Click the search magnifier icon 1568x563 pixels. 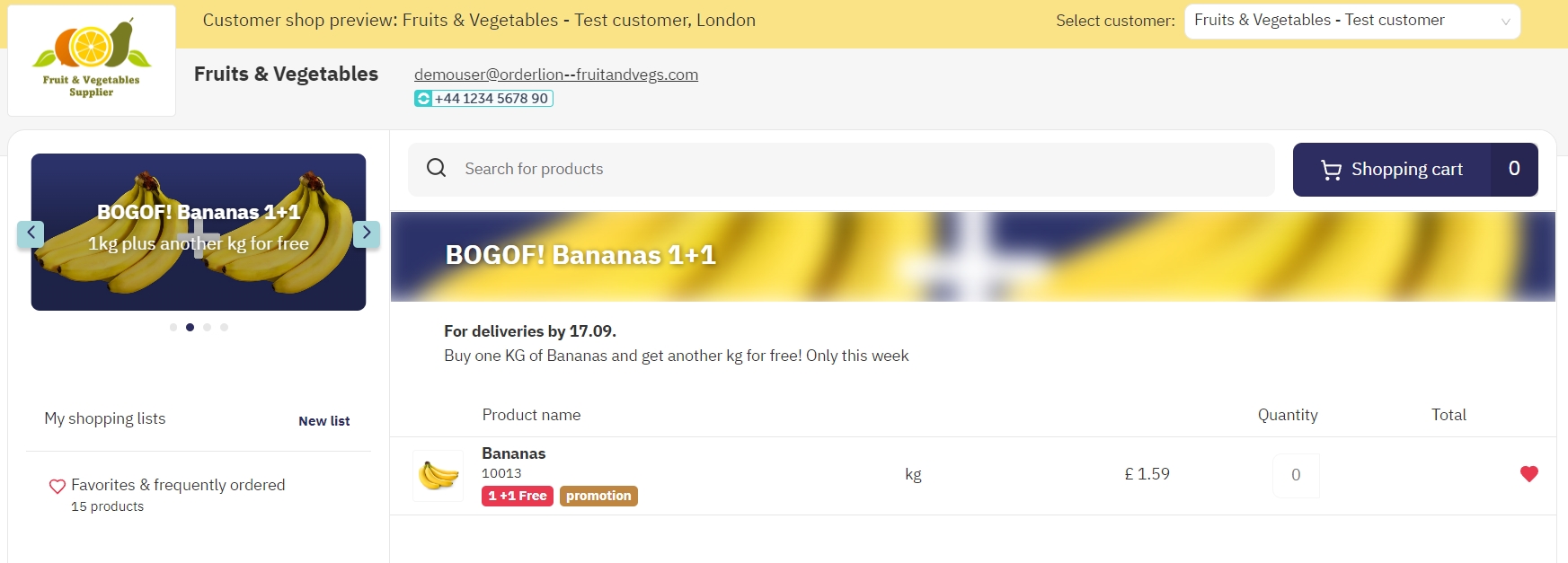click(x=437, y=168)
